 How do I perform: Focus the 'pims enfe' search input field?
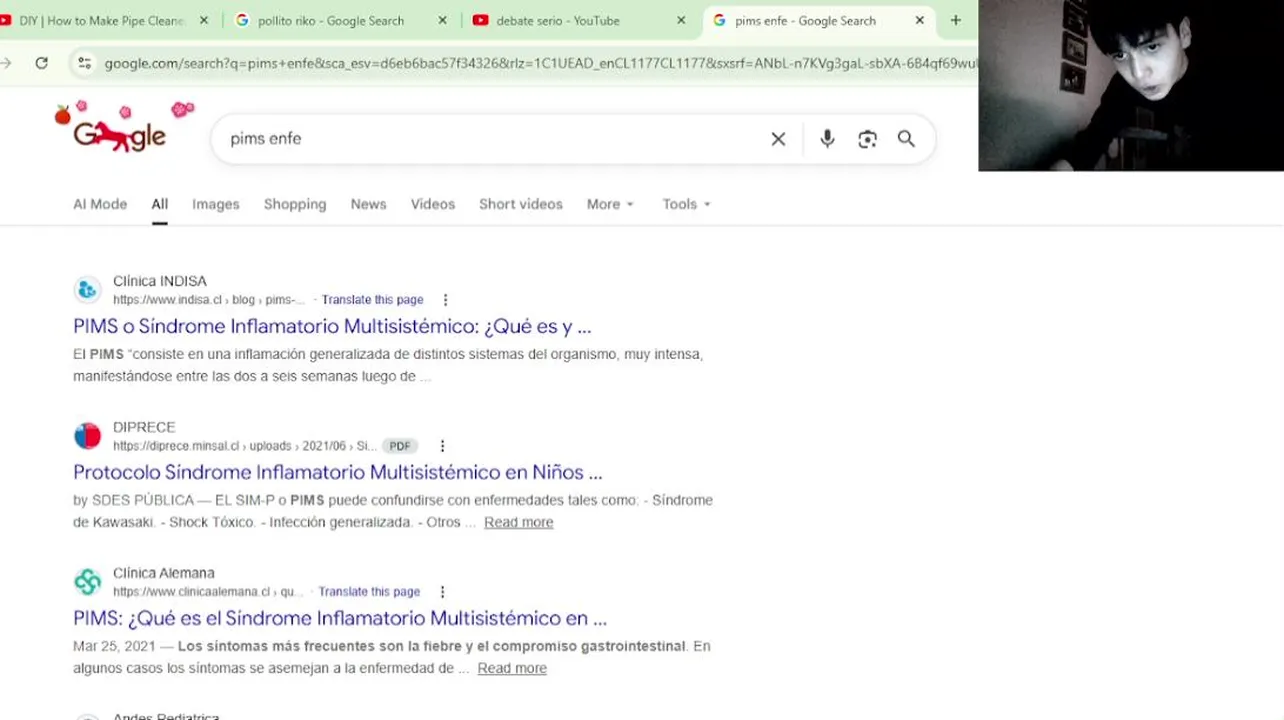pos(490,139)
